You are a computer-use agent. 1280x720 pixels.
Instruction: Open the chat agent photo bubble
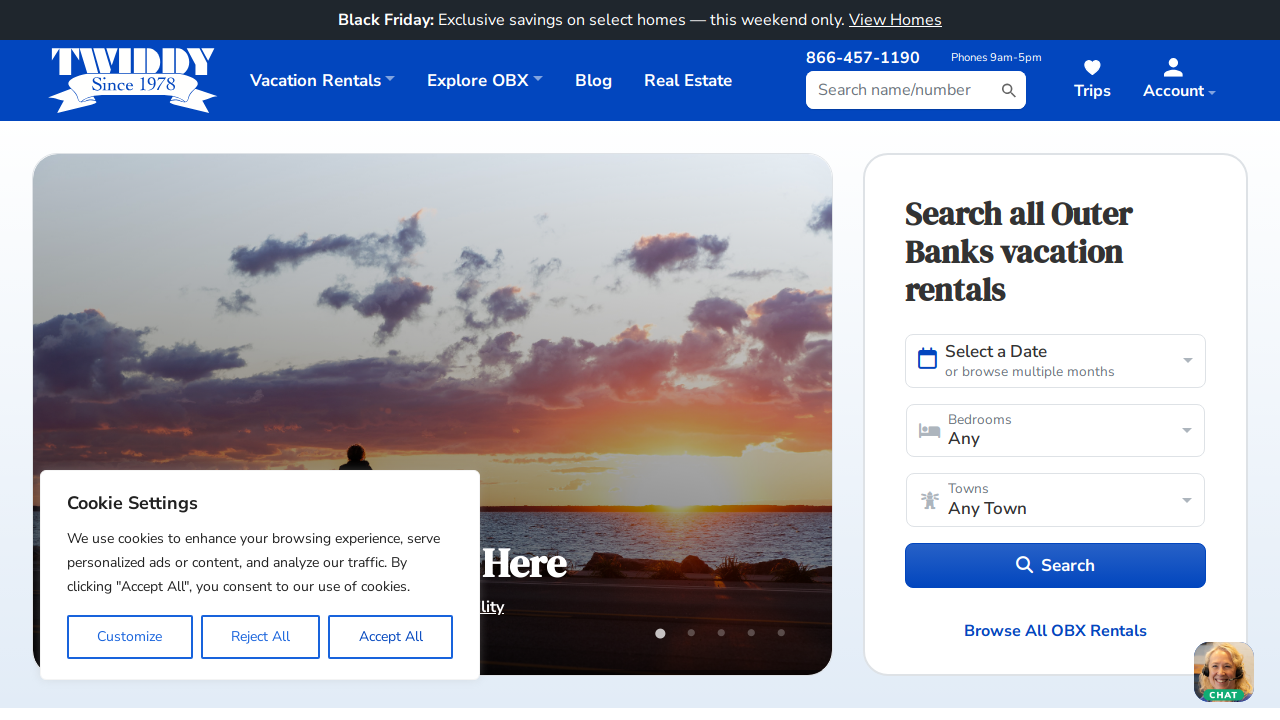[1223, 672]
